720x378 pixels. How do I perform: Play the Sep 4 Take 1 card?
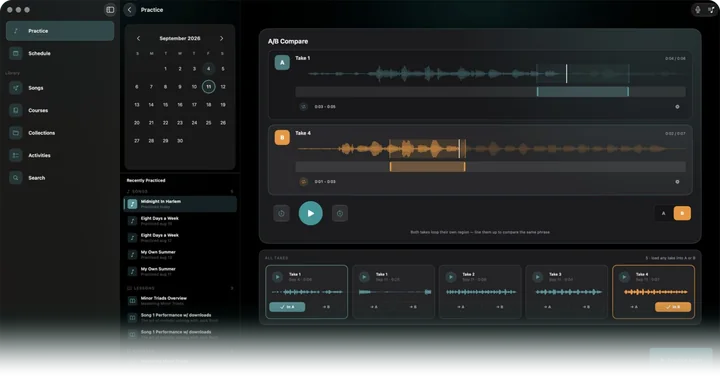pos(277,277)
